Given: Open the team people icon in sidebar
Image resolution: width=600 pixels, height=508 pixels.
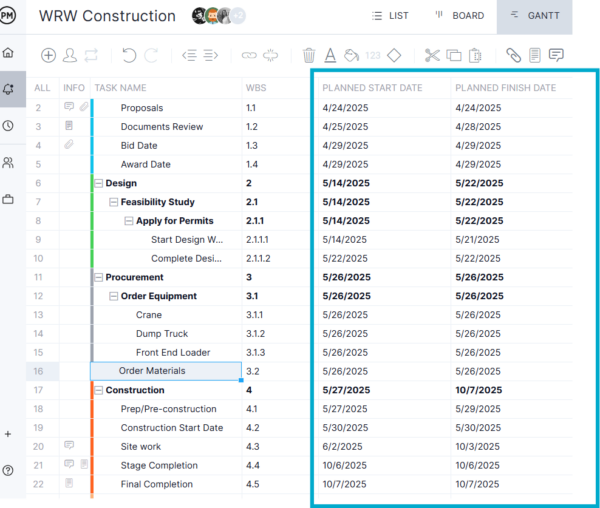Looking at the screenshot, I should pos(8,163).
